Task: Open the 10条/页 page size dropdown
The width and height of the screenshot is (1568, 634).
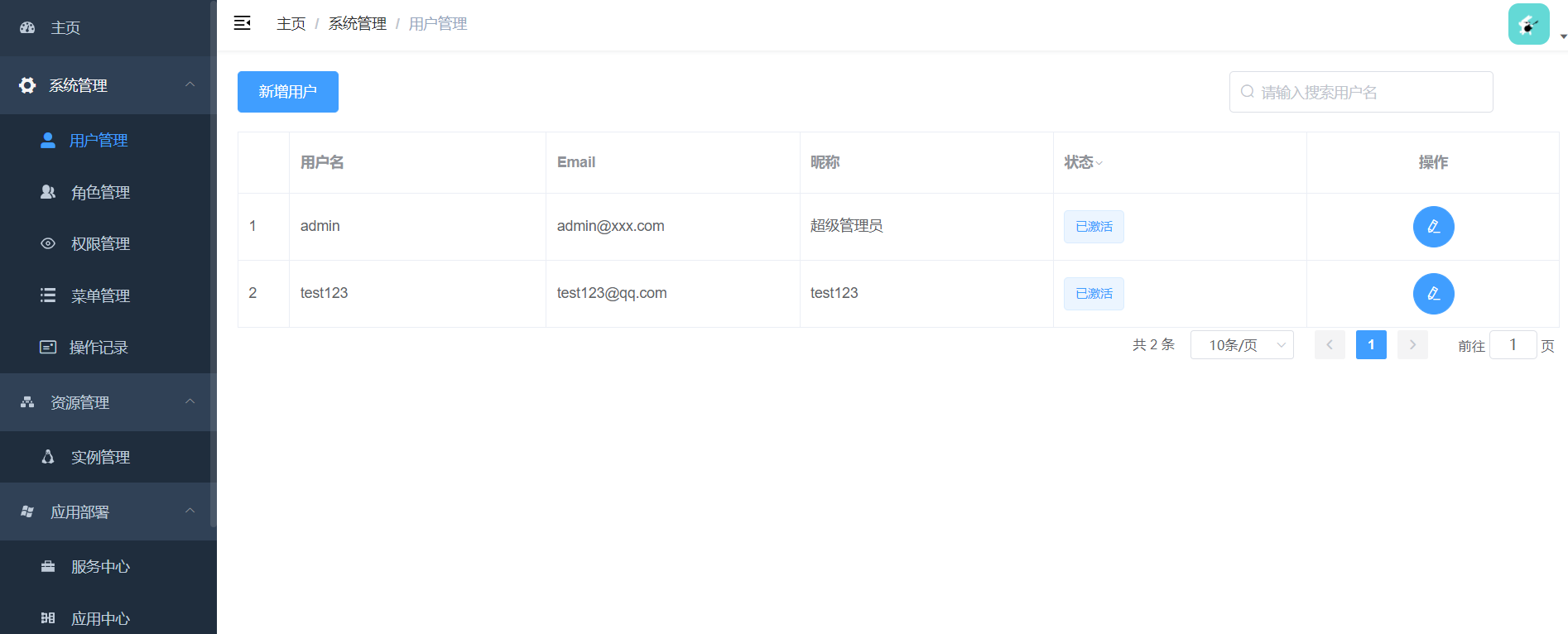Action: click(1242, 345)
